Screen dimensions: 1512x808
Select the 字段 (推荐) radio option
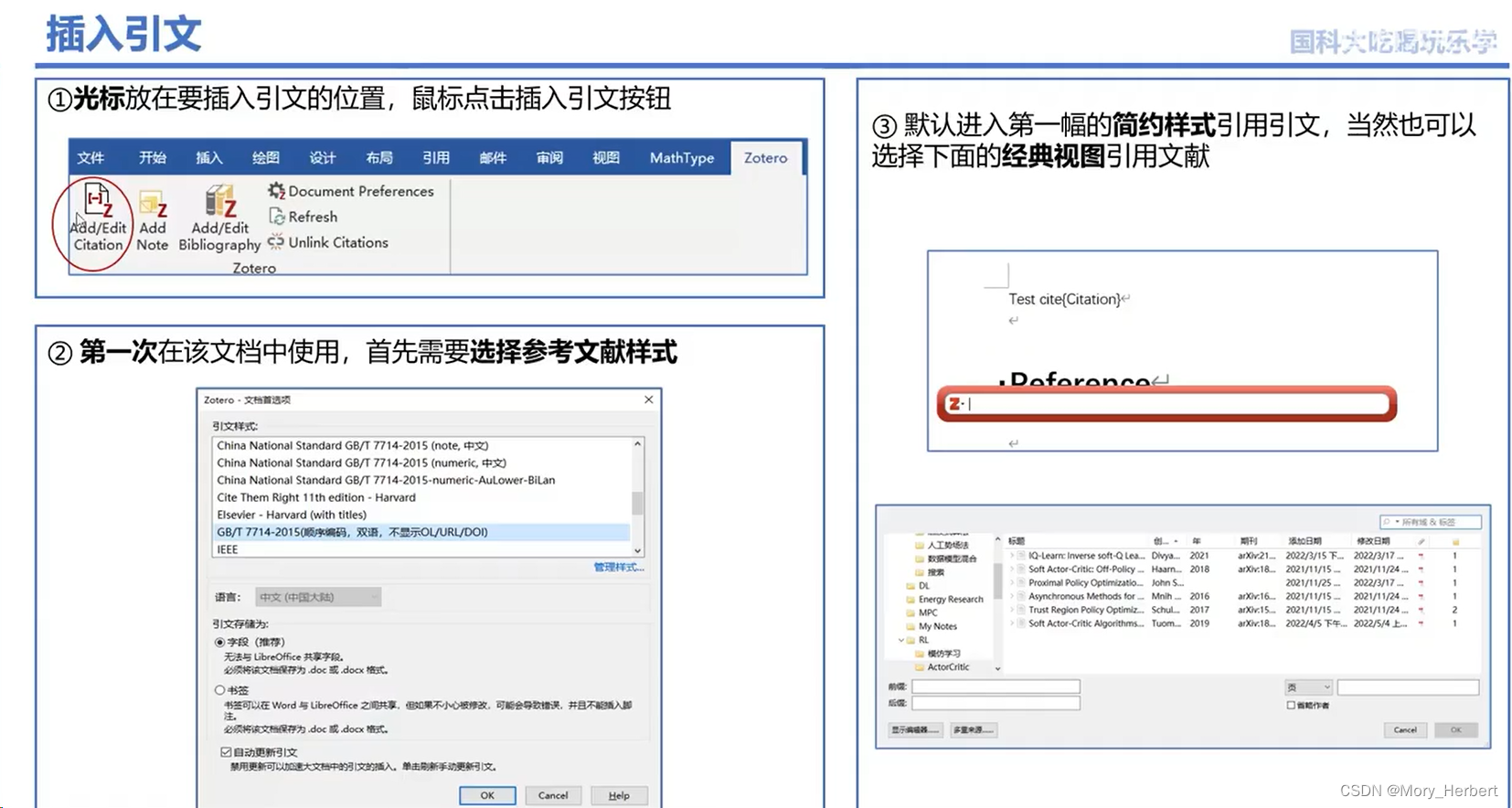pyautogui.click(x=219, y=643)
